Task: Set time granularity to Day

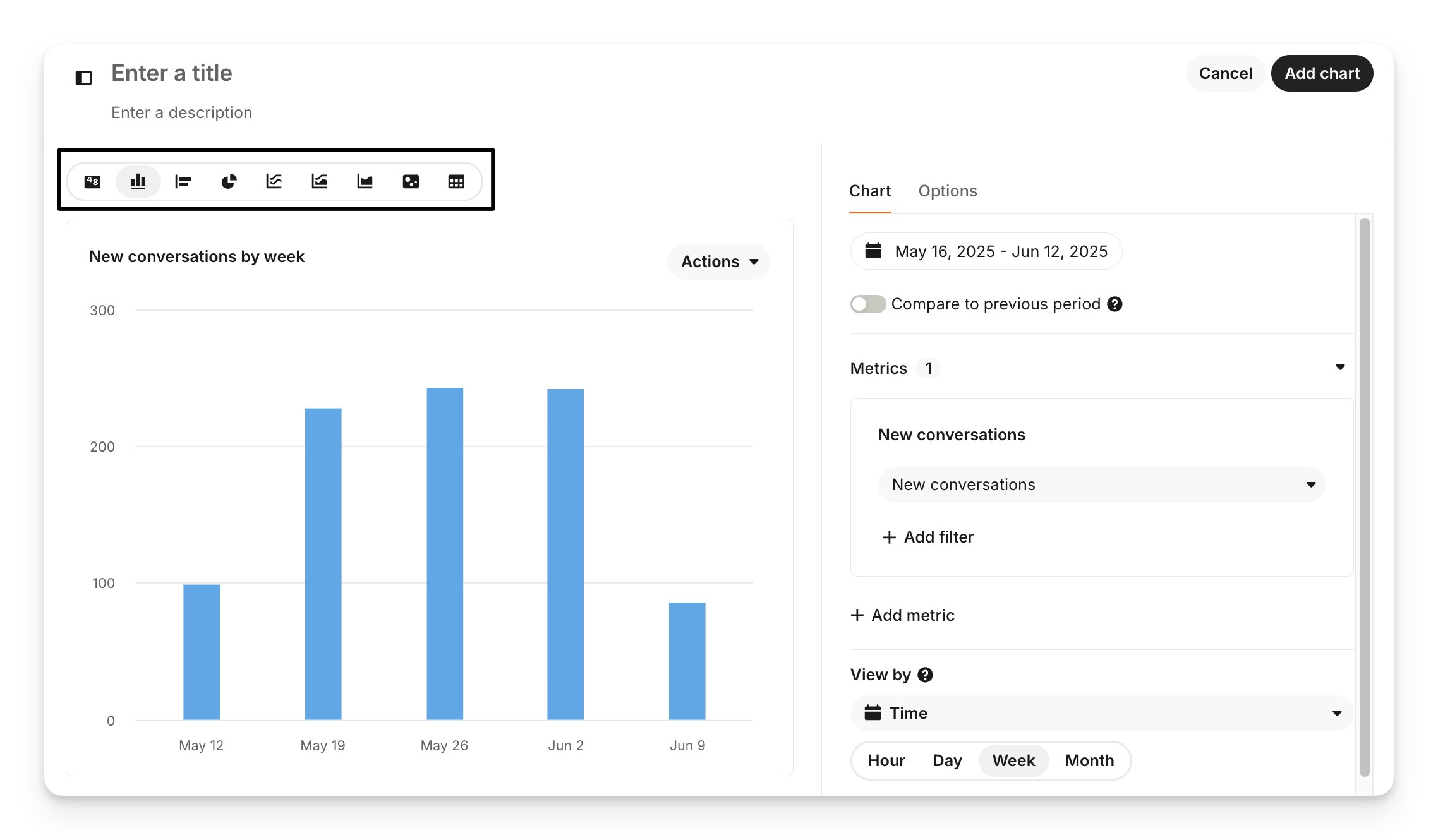Action: click(946, 760)
